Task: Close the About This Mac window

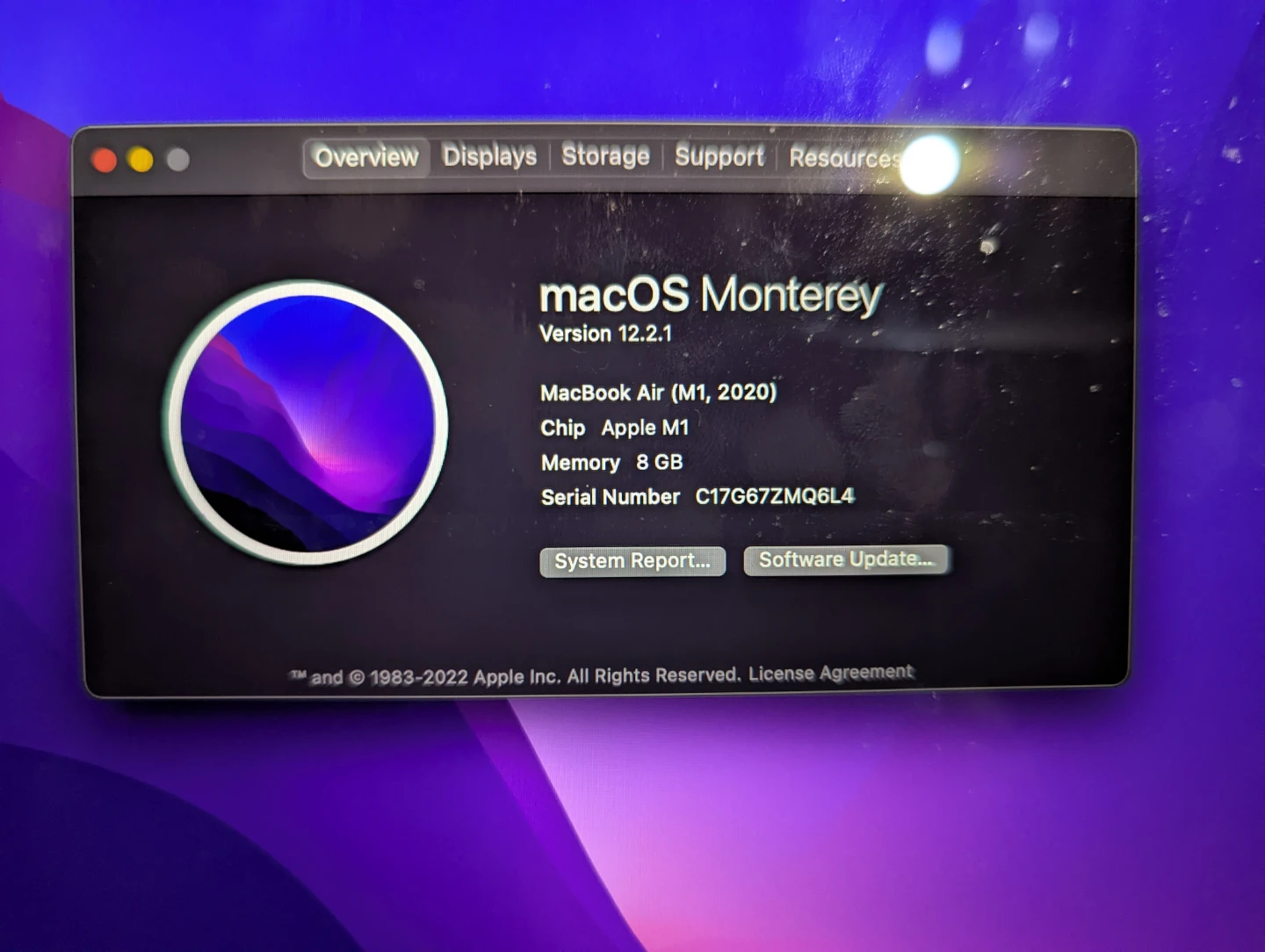Action: [x=105, y=160]
